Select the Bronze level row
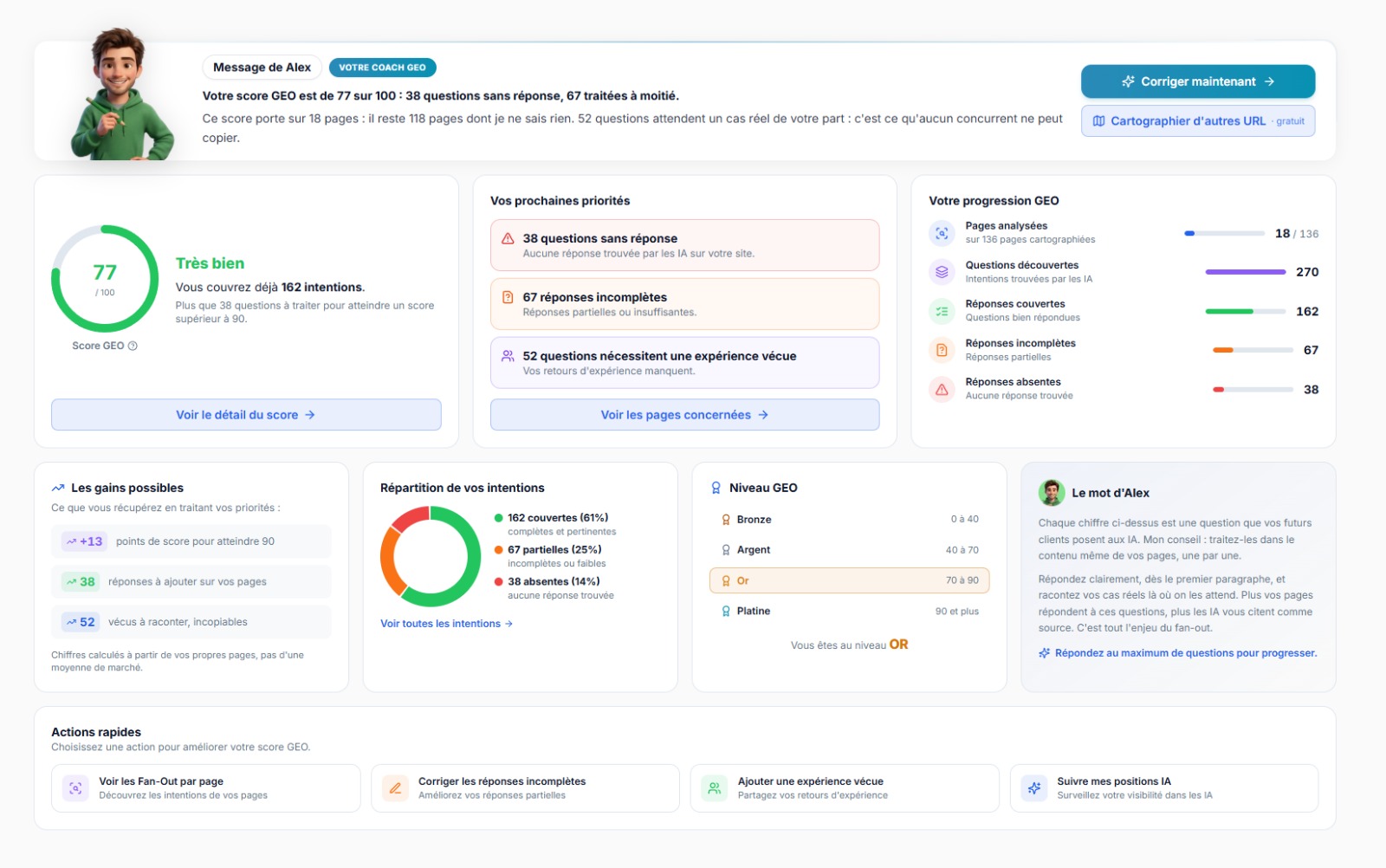The height and width of the screenshot is (868, 1386). coord(849,520)
